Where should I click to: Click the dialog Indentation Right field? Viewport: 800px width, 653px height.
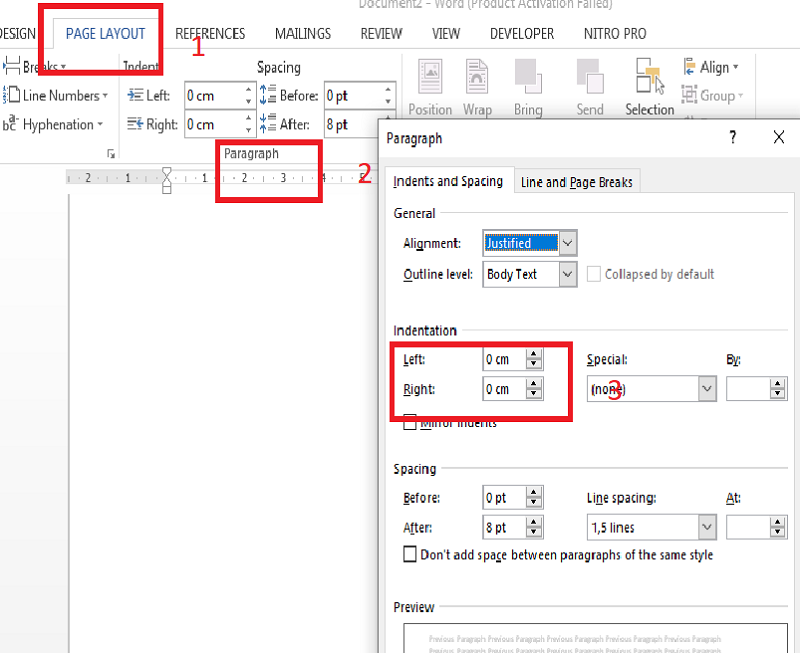513,389
